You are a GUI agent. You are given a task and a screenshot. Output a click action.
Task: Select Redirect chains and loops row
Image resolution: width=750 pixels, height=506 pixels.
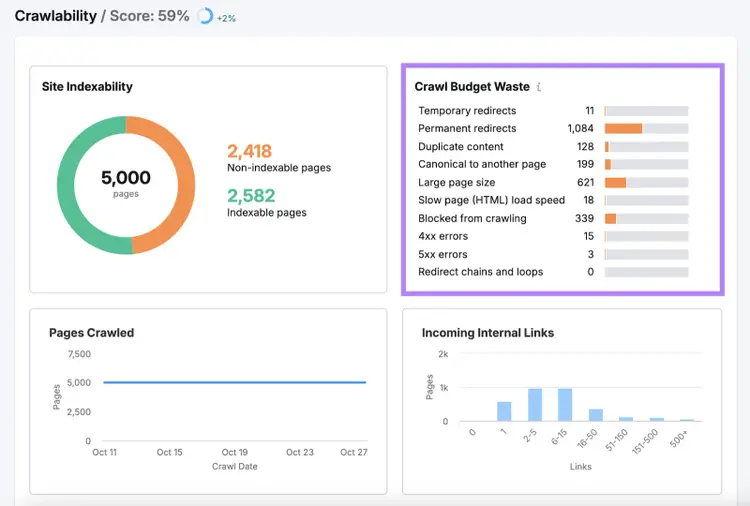553,272
